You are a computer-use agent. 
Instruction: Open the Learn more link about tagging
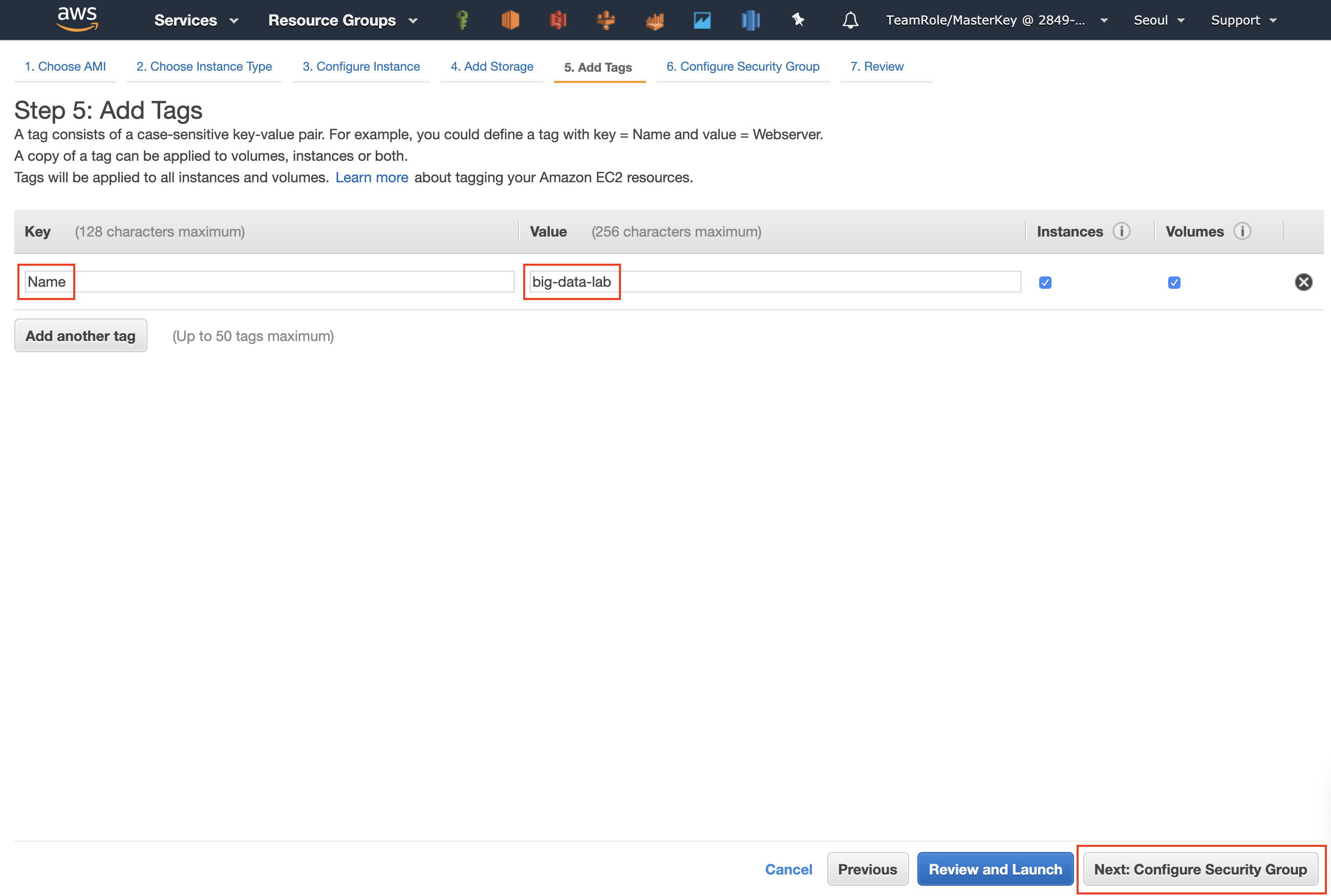point(372,177)
